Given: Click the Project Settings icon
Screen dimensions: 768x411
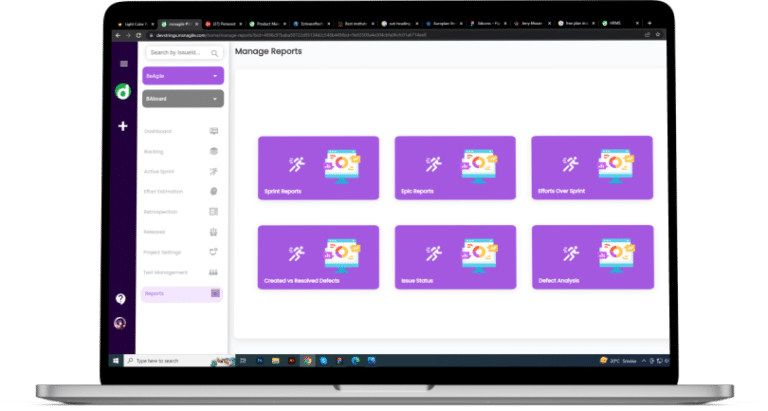Looking at the screenshot, I should (213, 252).
